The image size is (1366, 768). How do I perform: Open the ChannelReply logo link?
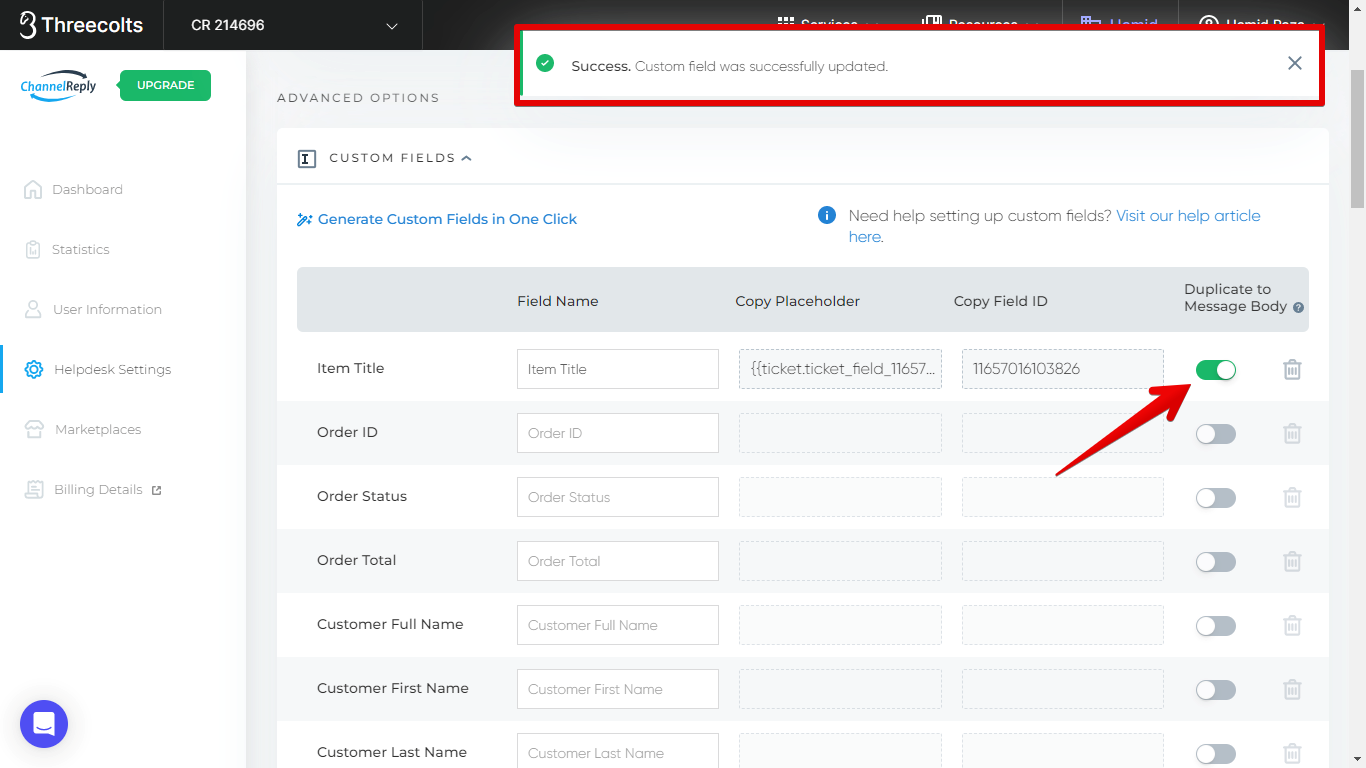59,86
